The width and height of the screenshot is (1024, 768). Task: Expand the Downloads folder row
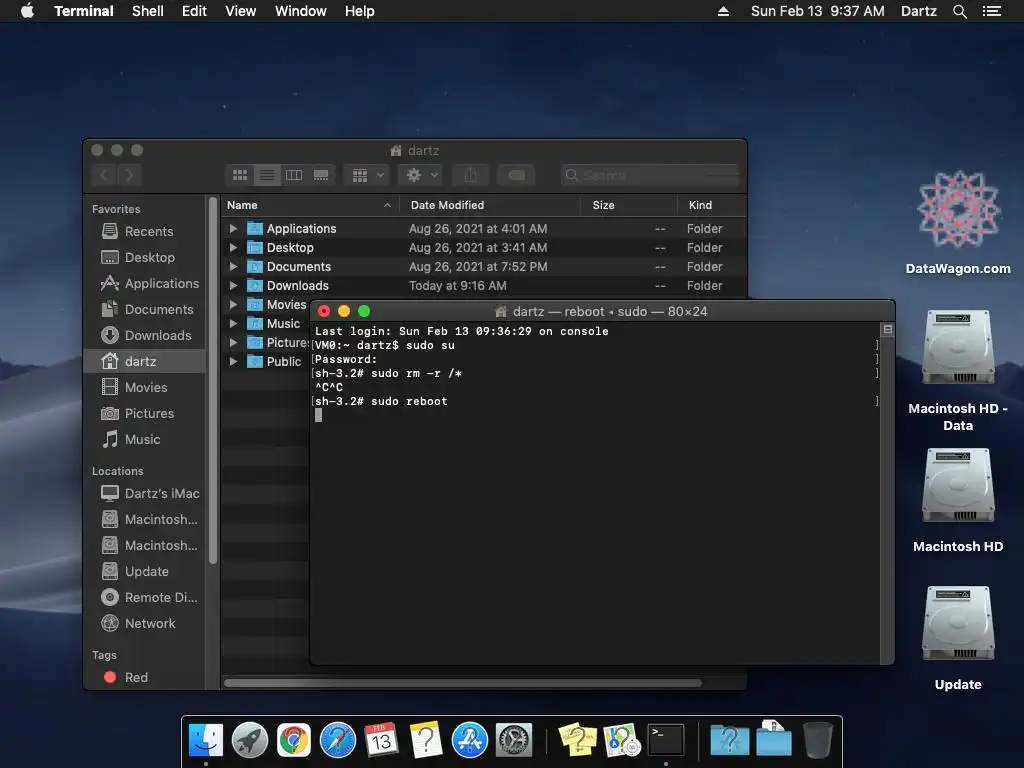tap(233, 285)
